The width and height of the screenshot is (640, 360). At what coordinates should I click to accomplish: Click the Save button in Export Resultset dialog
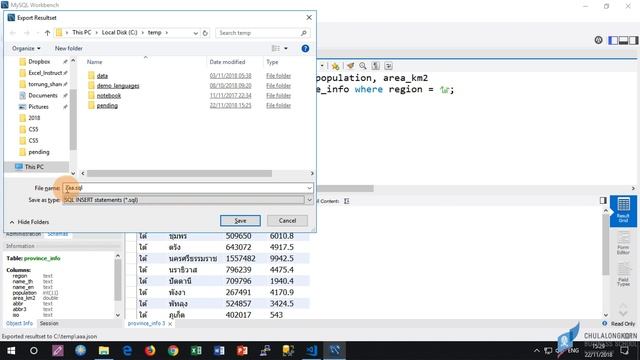click(x=240, y=220)
